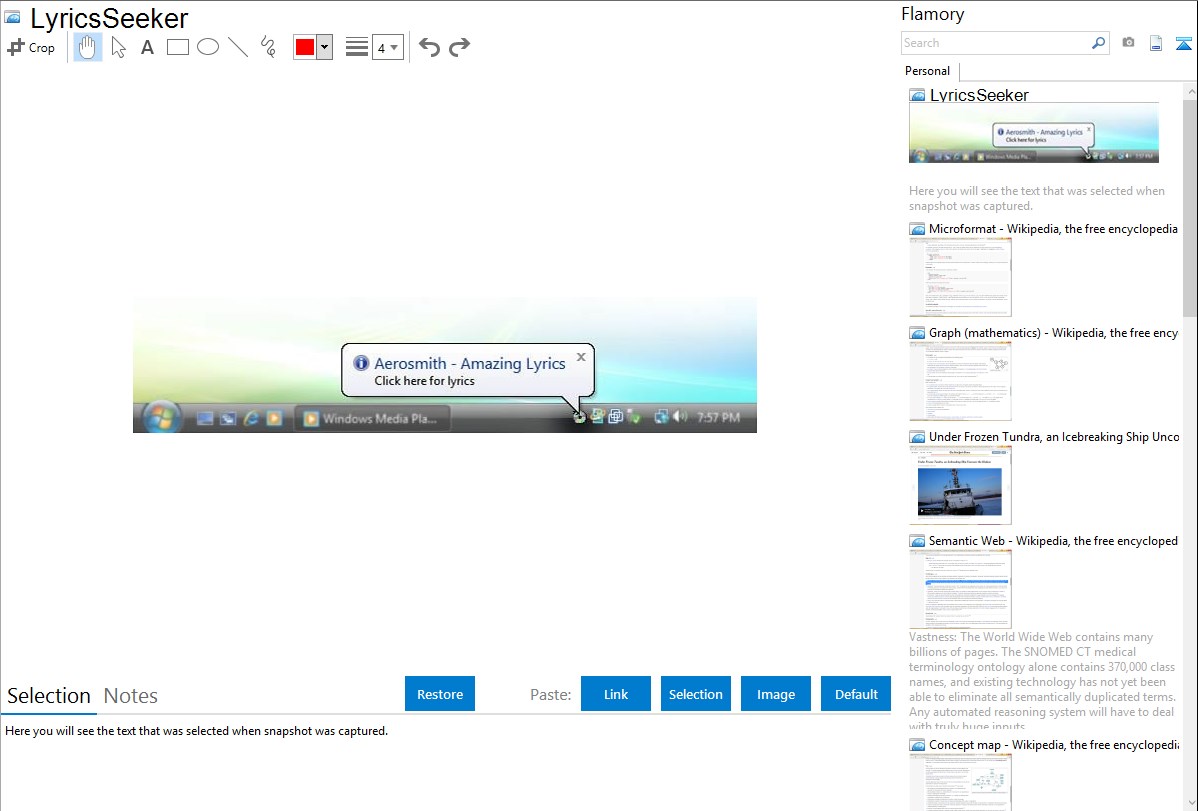Click the Default paste button
This screenshot has width=1198, height=811.
[856, 694]
